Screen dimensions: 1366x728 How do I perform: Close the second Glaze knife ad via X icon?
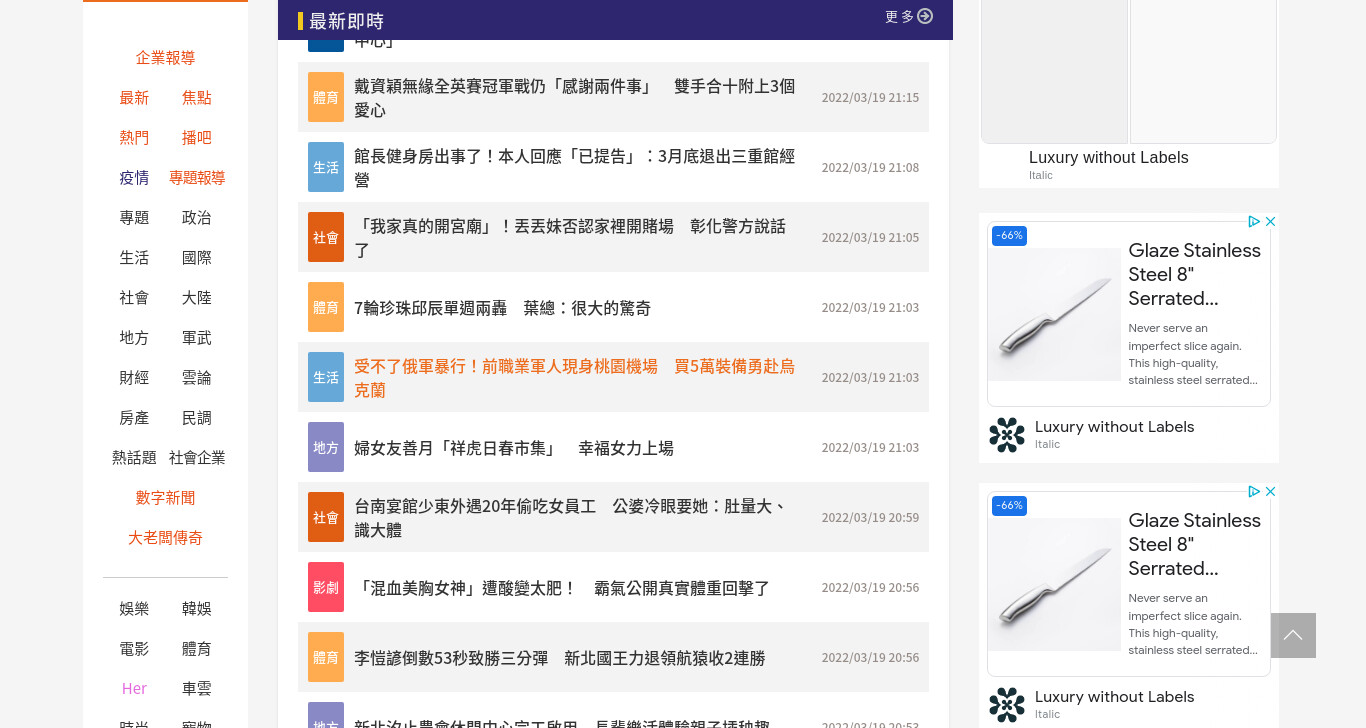coord(1270,491)
